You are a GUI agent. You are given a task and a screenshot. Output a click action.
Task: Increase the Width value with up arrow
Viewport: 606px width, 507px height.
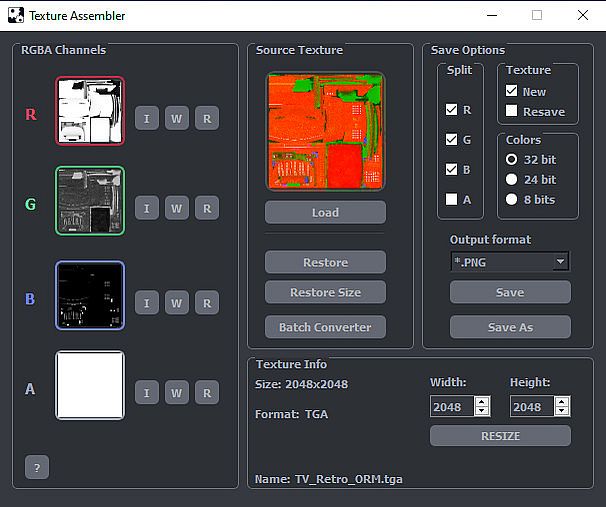482,402
